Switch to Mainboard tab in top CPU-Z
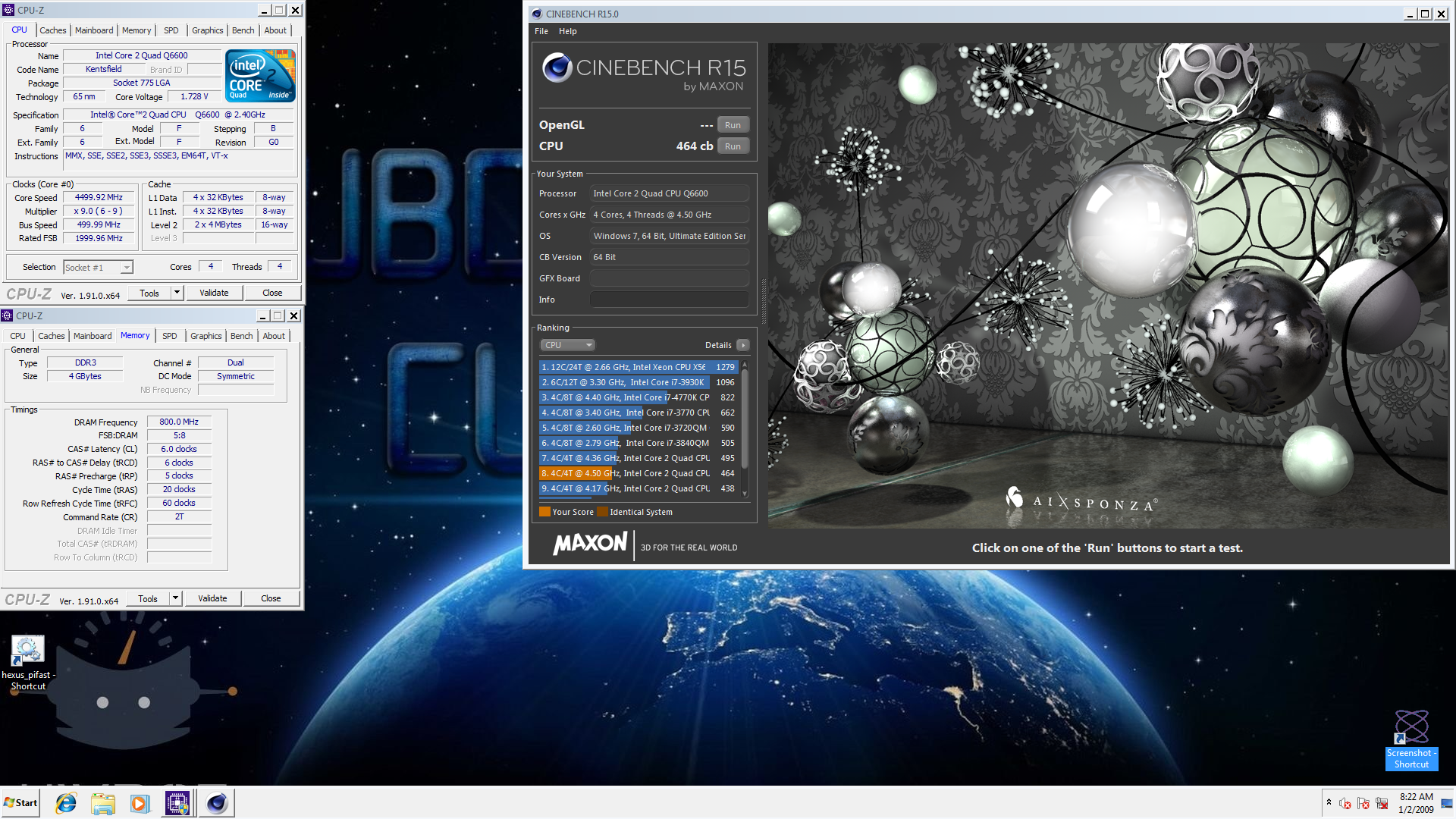Image resolution: width=1456 pixels, height=819 pixels. pos(94,30)
